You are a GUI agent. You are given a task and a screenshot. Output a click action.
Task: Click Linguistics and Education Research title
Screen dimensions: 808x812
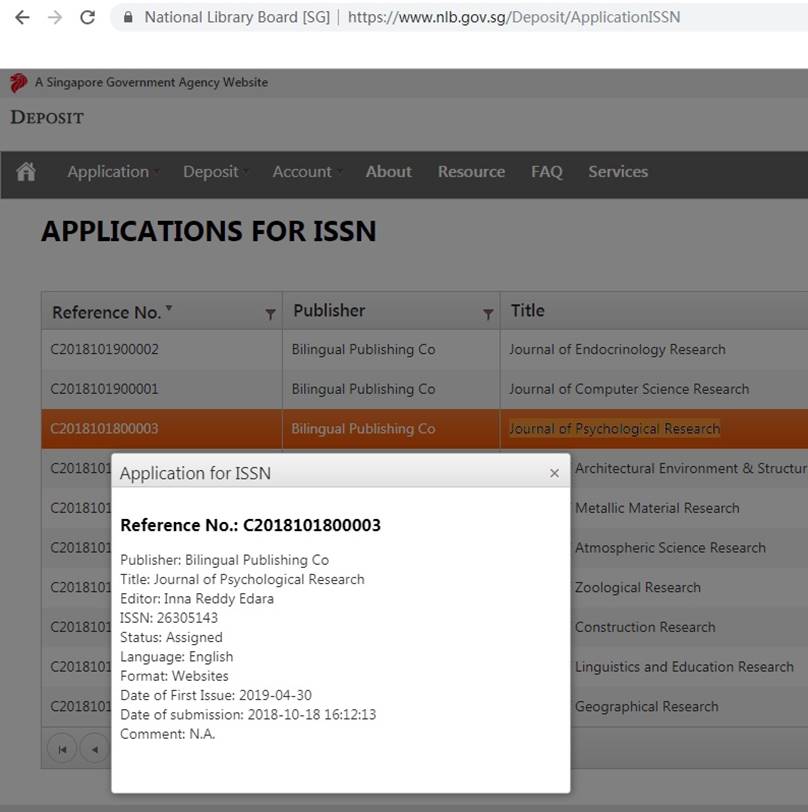point(684,667)
